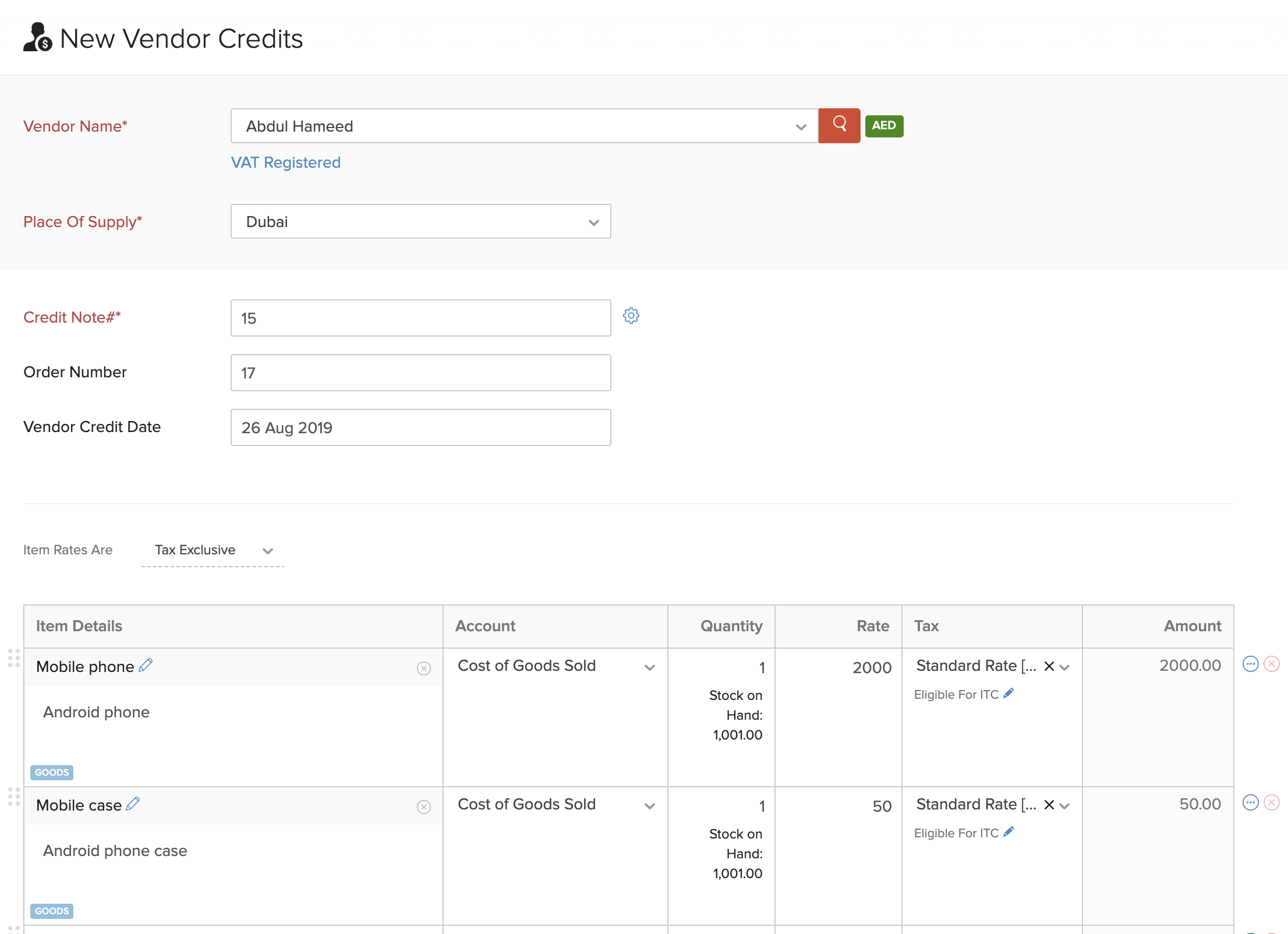Screen dimensions: 1288x934
Task: Remove Standard Rate tax from Mobile phone
Action: pyautogui.click(x=1049, y=666)
